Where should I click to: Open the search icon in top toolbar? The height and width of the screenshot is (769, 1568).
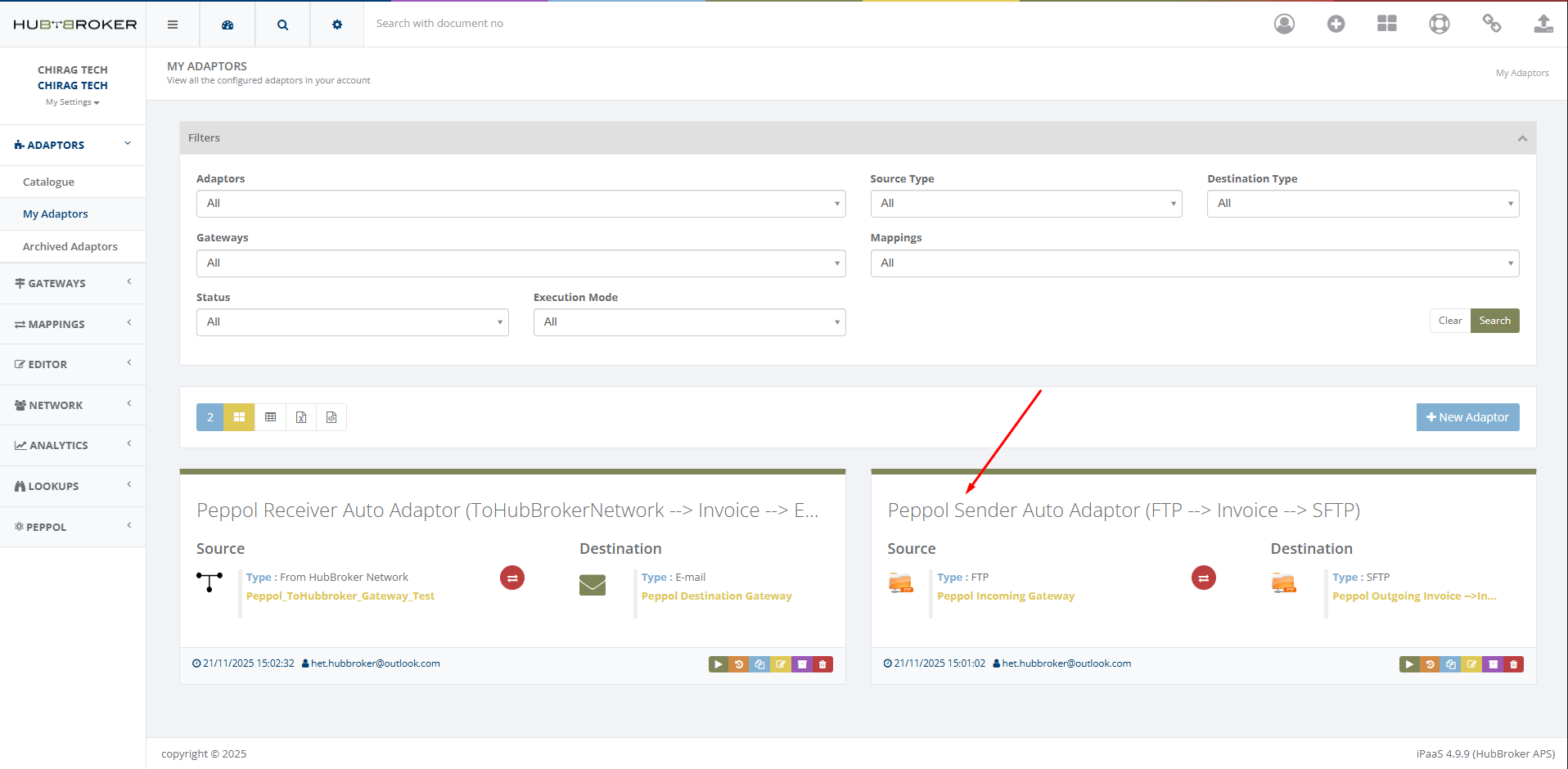pos(282,24)
